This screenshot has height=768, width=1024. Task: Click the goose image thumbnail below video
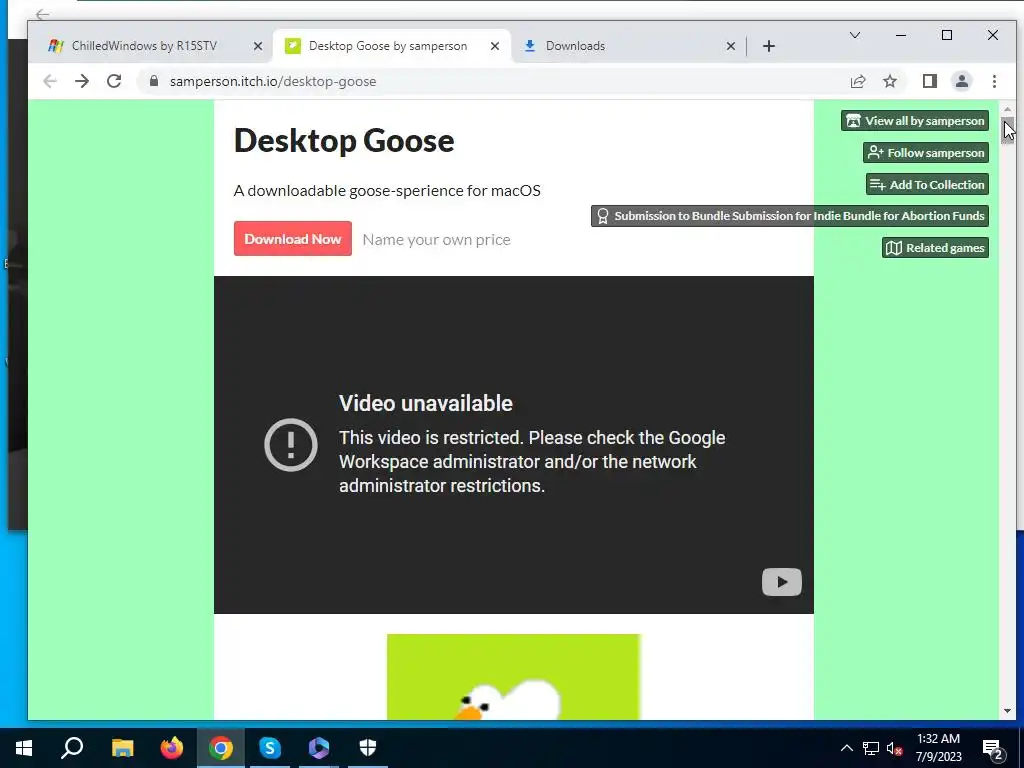[x=513, y=677]
